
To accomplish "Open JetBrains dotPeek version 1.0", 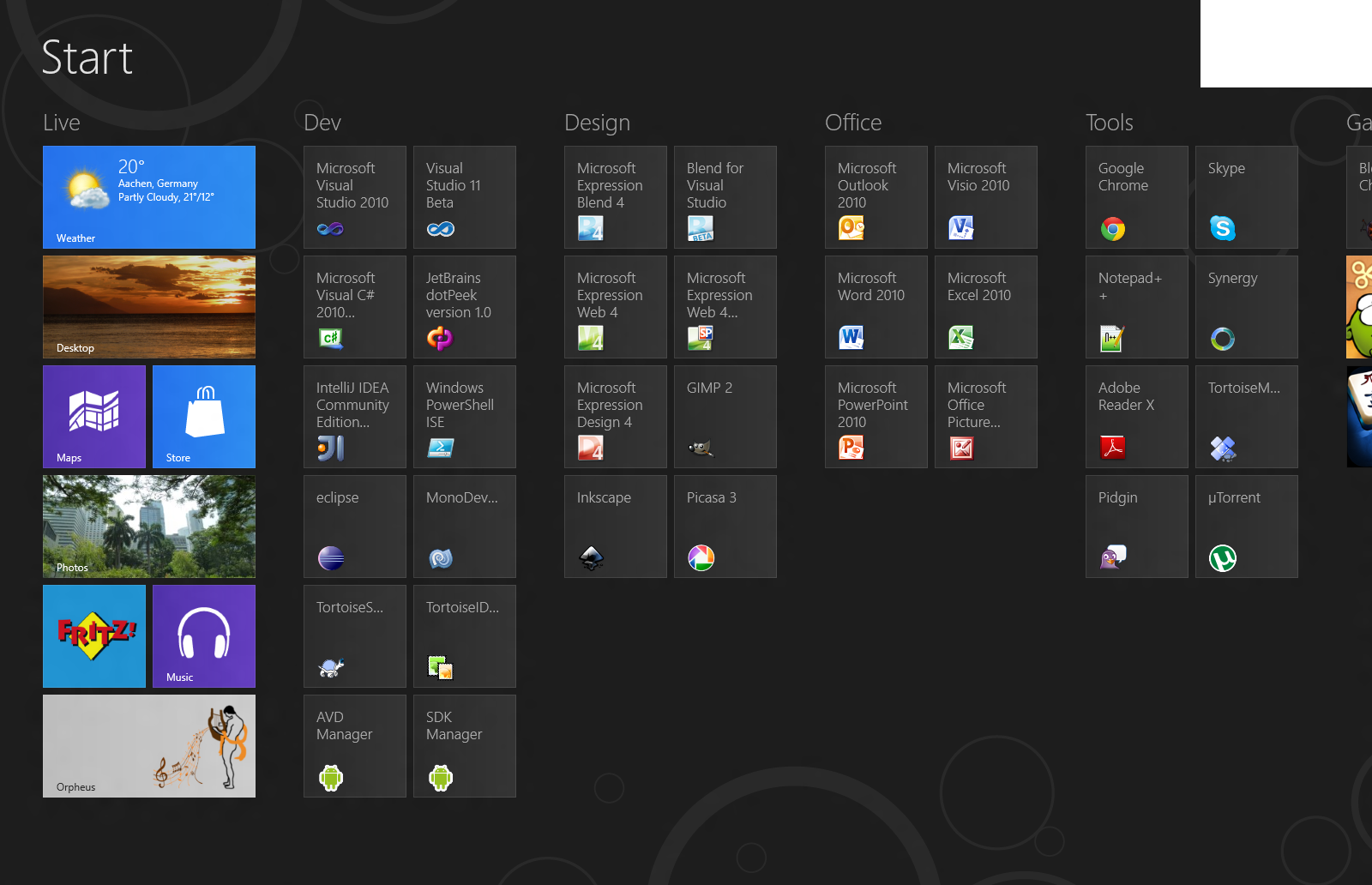I will [x=465, y=307].
